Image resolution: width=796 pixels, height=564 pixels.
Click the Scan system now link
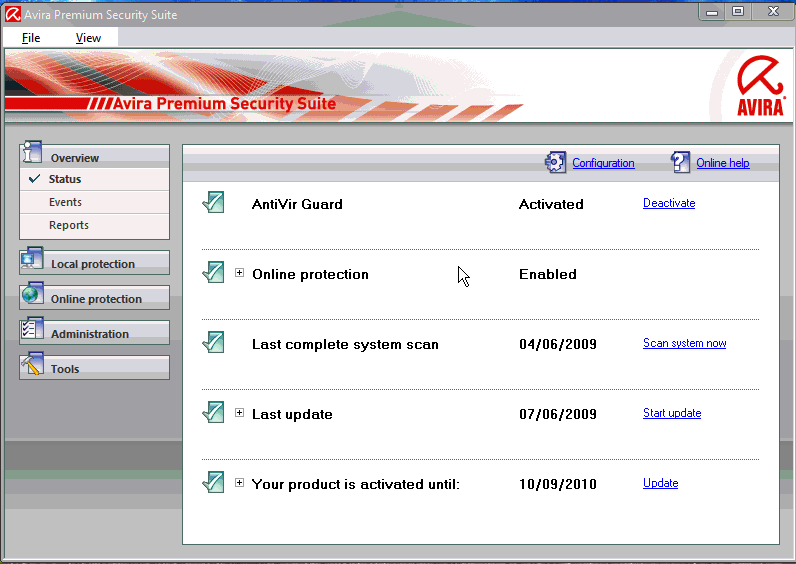point(684,343)
